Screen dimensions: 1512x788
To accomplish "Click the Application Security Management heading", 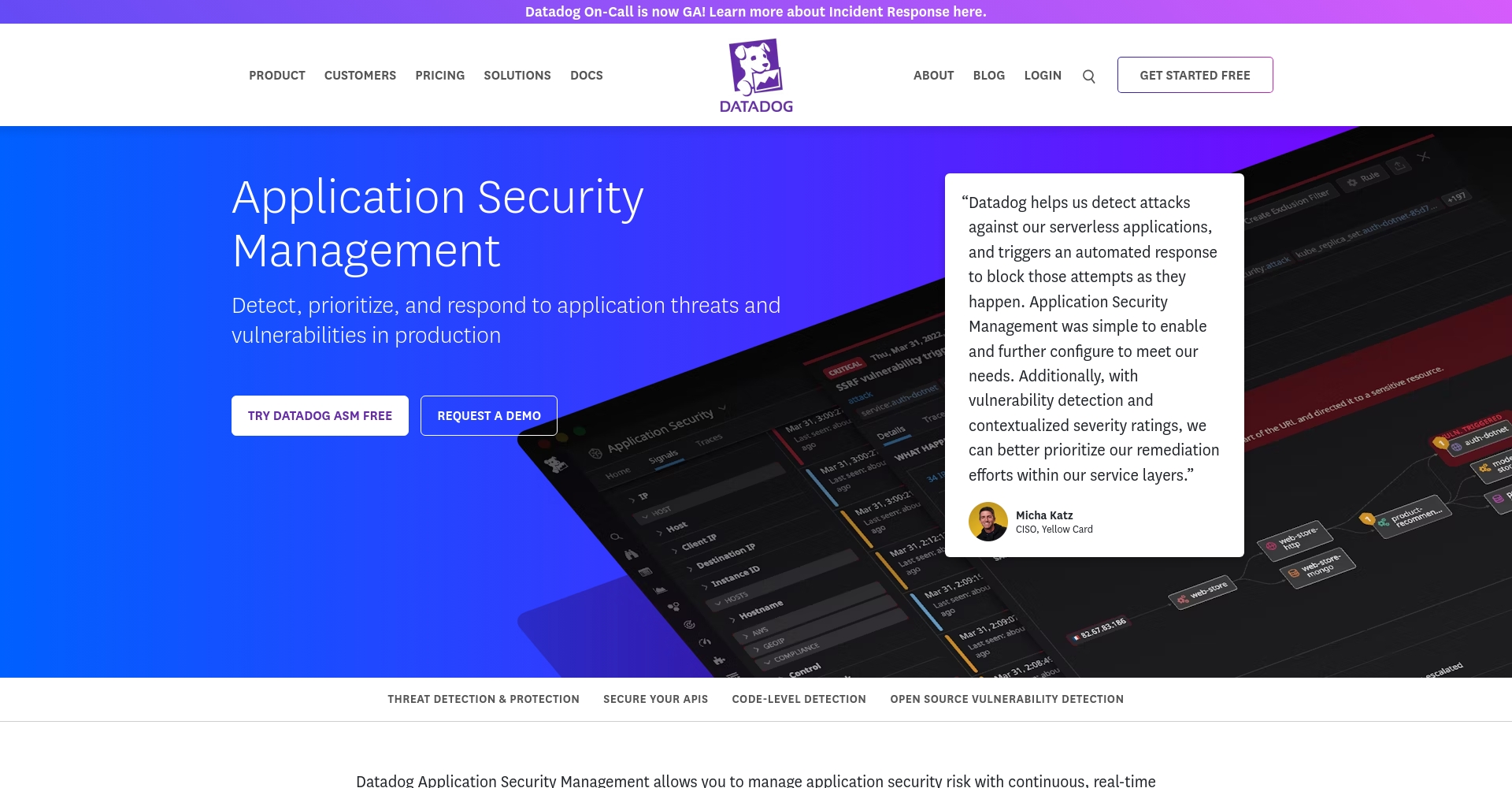I will pyautogui.click(x=438, y=224).
